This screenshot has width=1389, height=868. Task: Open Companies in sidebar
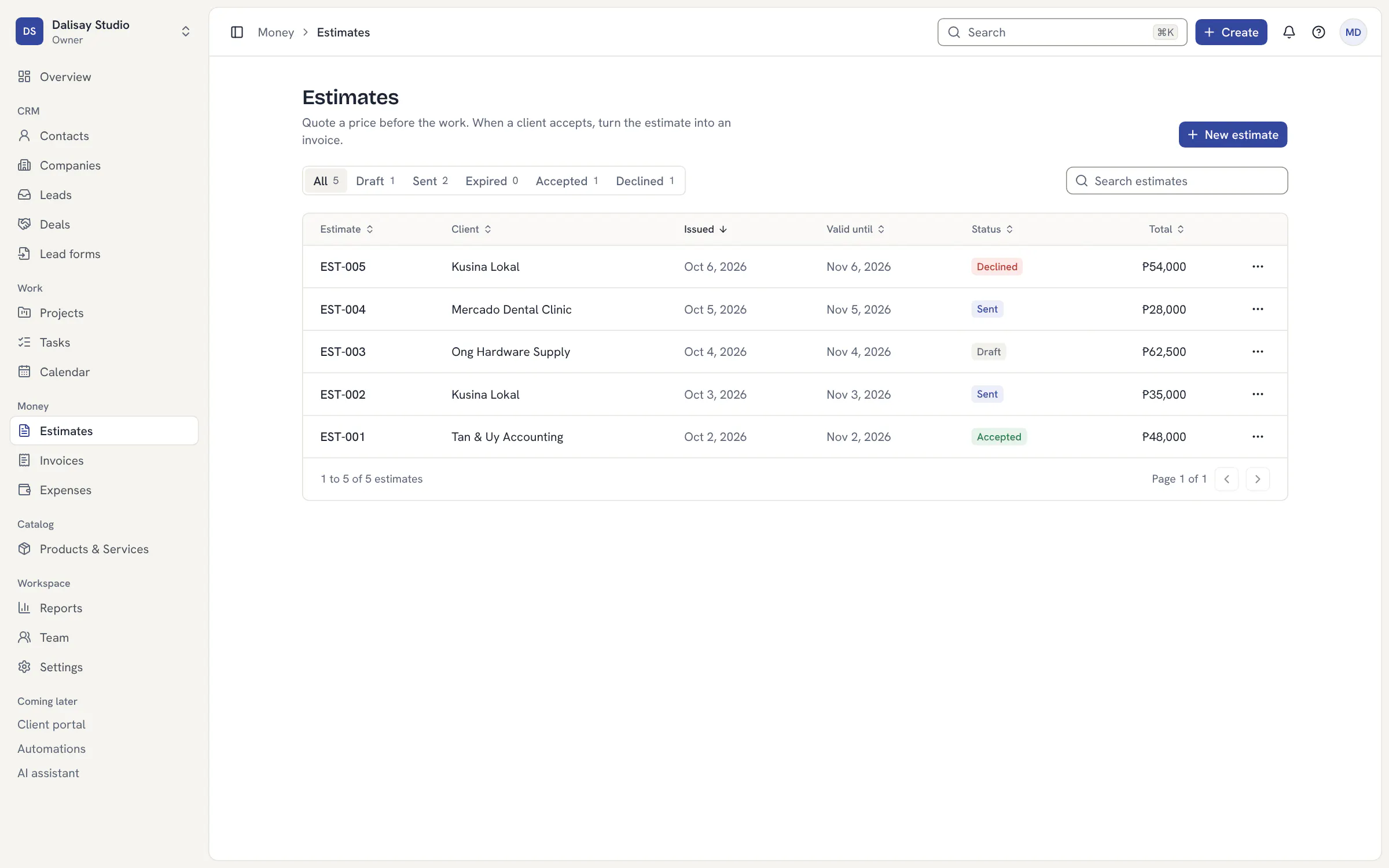click(x=104, y=165)
